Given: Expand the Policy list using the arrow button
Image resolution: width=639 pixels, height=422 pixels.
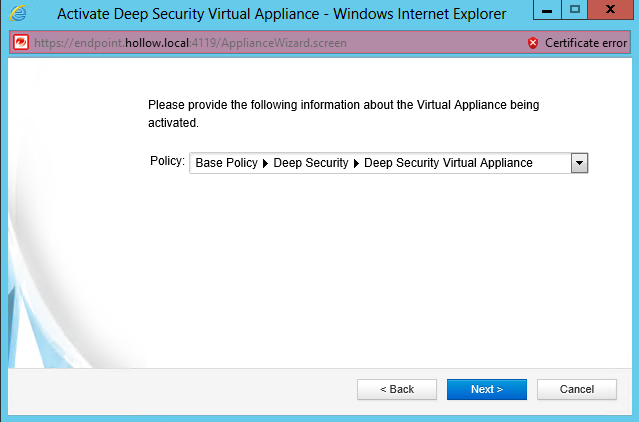Looking at the screenshot, I should (x=578, y=163).
